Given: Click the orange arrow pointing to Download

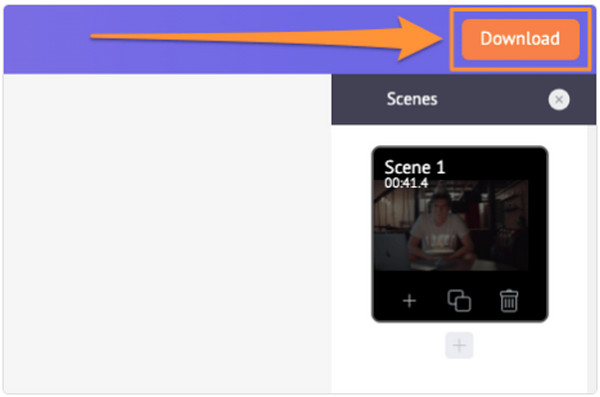Looking at the screenshot, I should 267,38.
